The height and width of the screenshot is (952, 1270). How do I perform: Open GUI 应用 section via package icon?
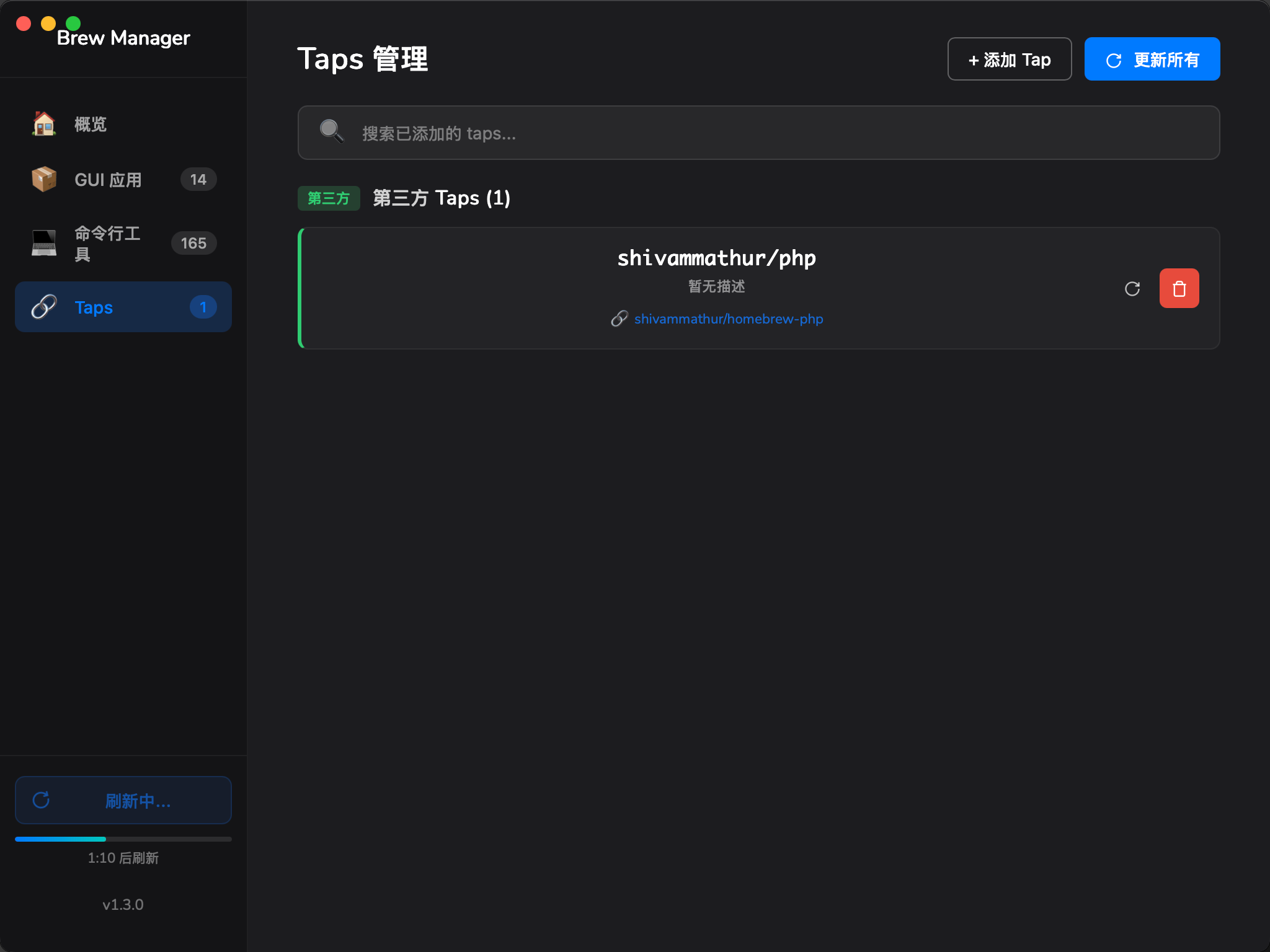click(x=43, y=179)
